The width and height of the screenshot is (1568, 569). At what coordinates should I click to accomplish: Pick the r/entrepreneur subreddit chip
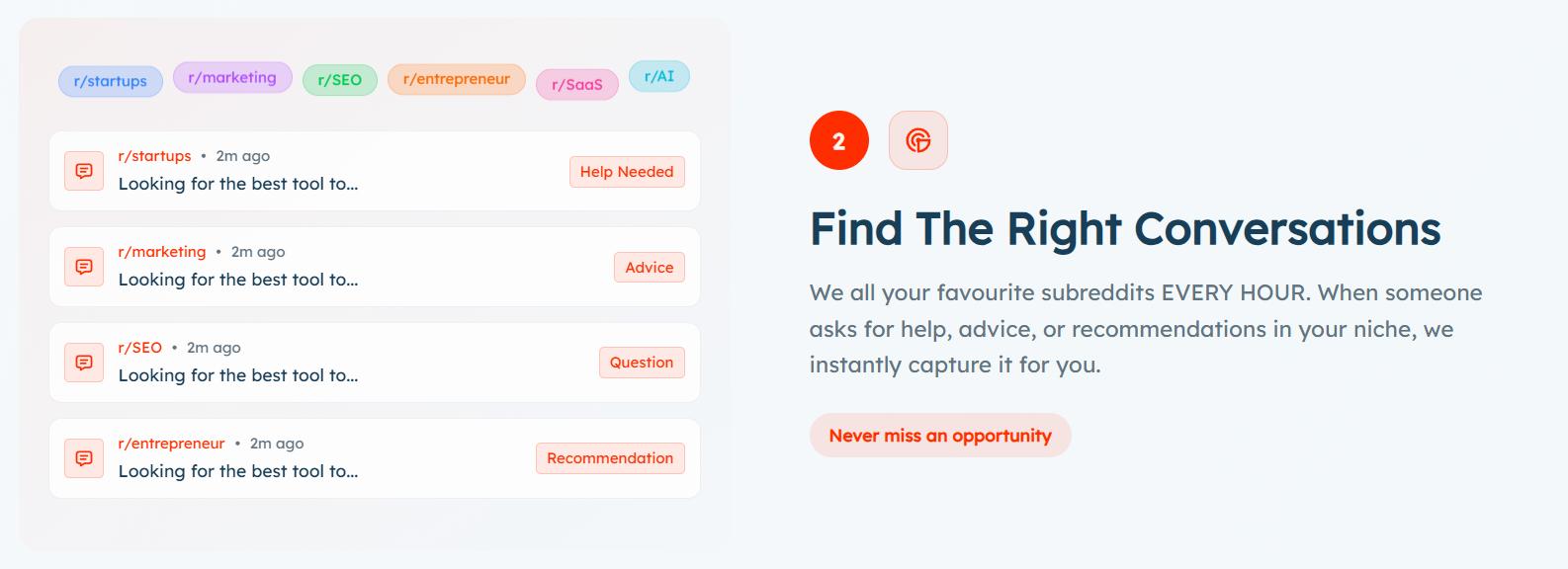[x=457, y=79]
